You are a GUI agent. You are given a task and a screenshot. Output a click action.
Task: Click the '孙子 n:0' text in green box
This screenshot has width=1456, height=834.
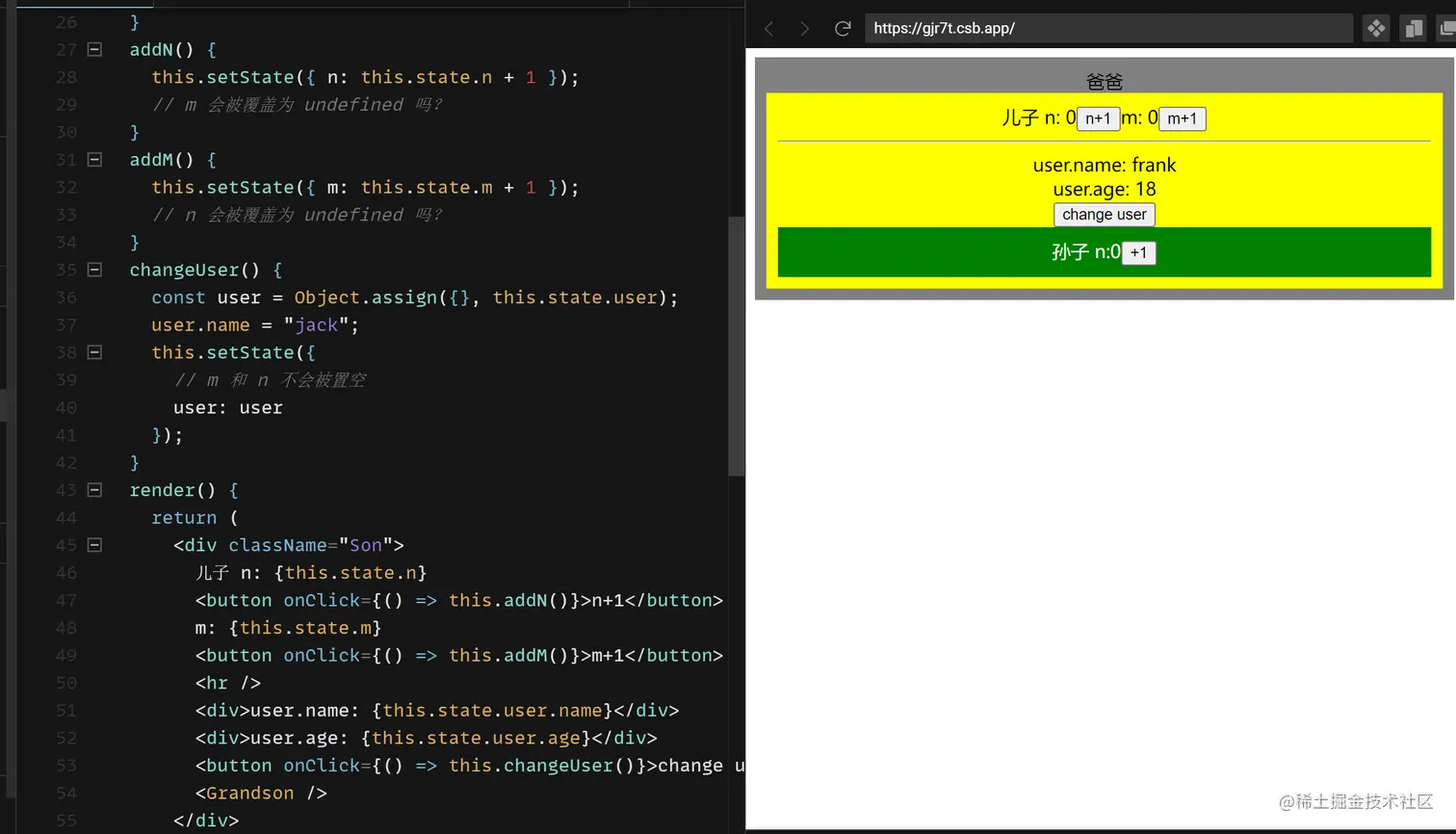[x=1086, y=252]
